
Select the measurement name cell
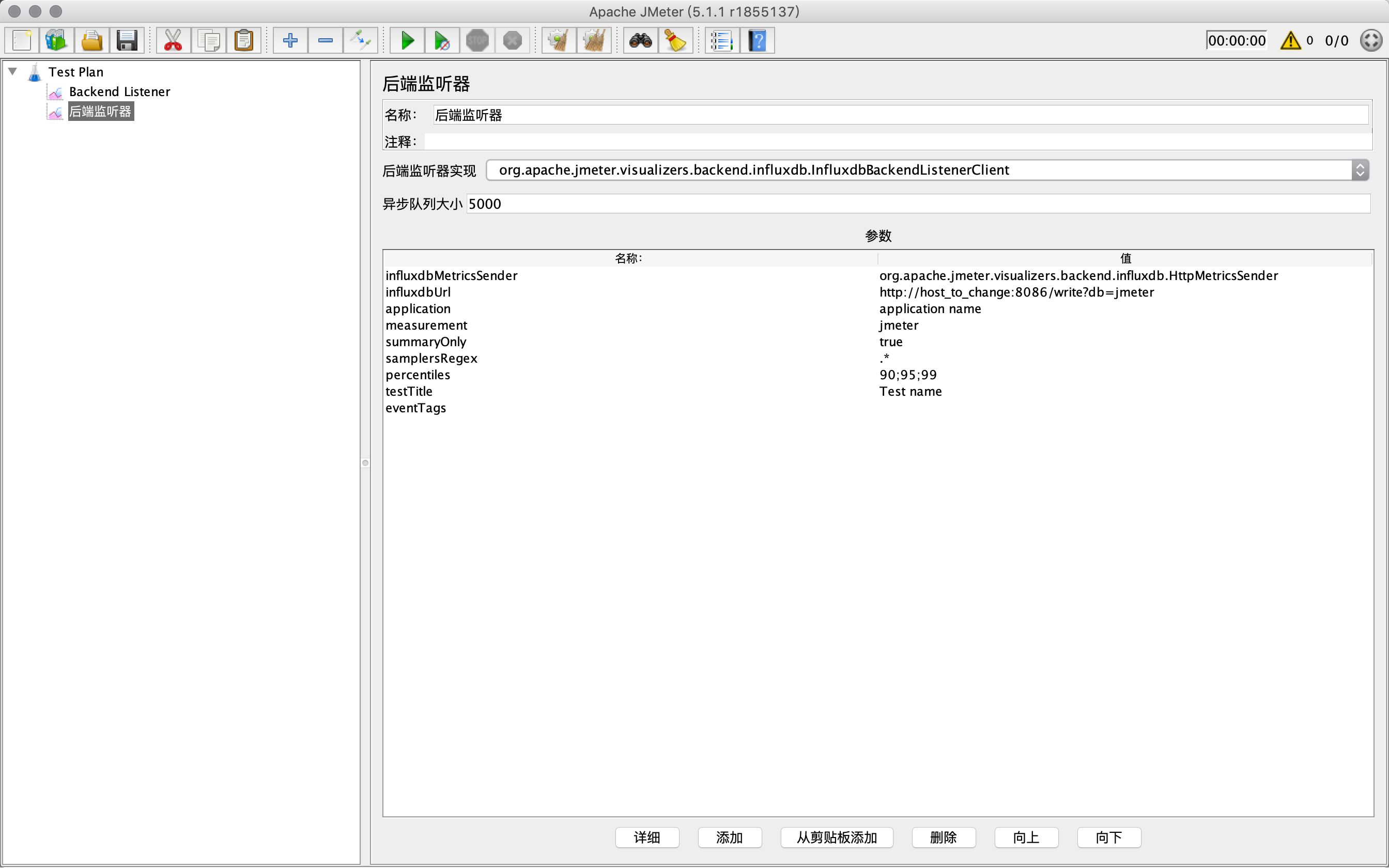[x=630, y=326]
